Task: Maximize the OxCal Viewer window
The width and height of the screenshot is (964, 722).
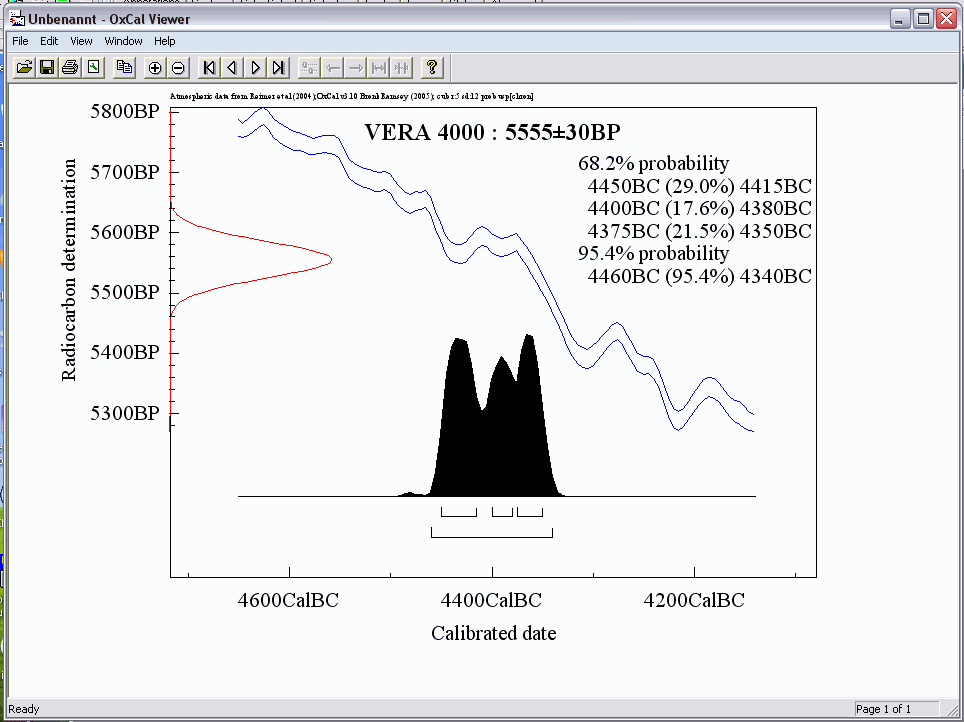Action: click(923, 18)
